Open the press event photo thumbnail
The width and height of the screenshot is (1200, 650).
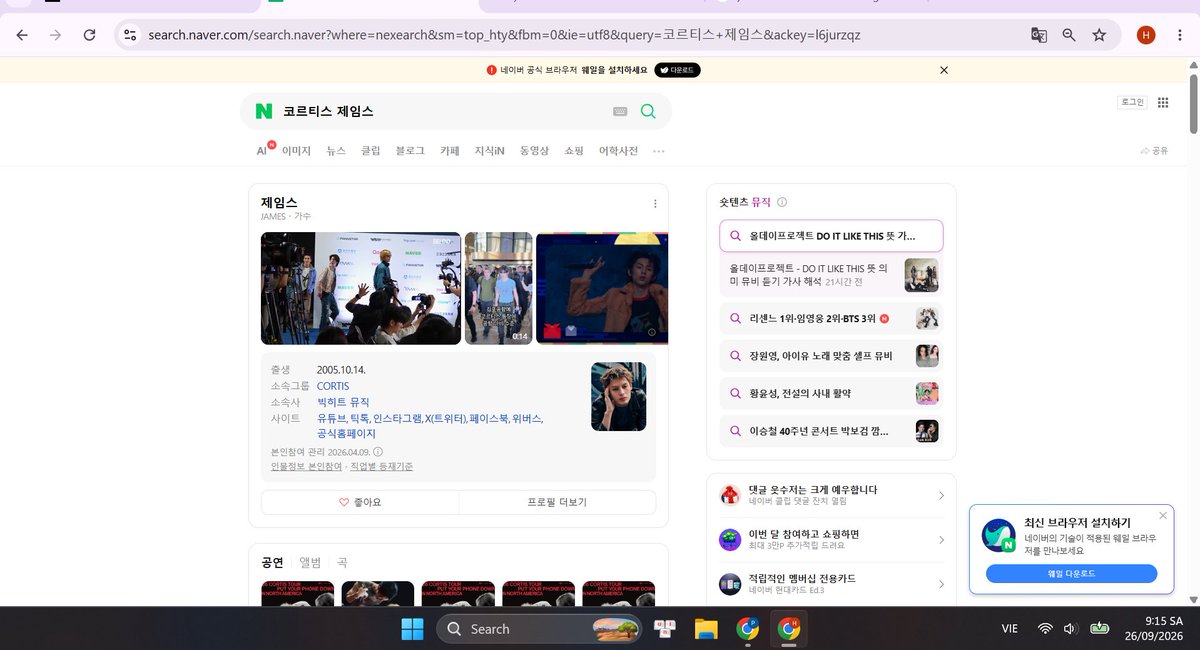(361, 288)
